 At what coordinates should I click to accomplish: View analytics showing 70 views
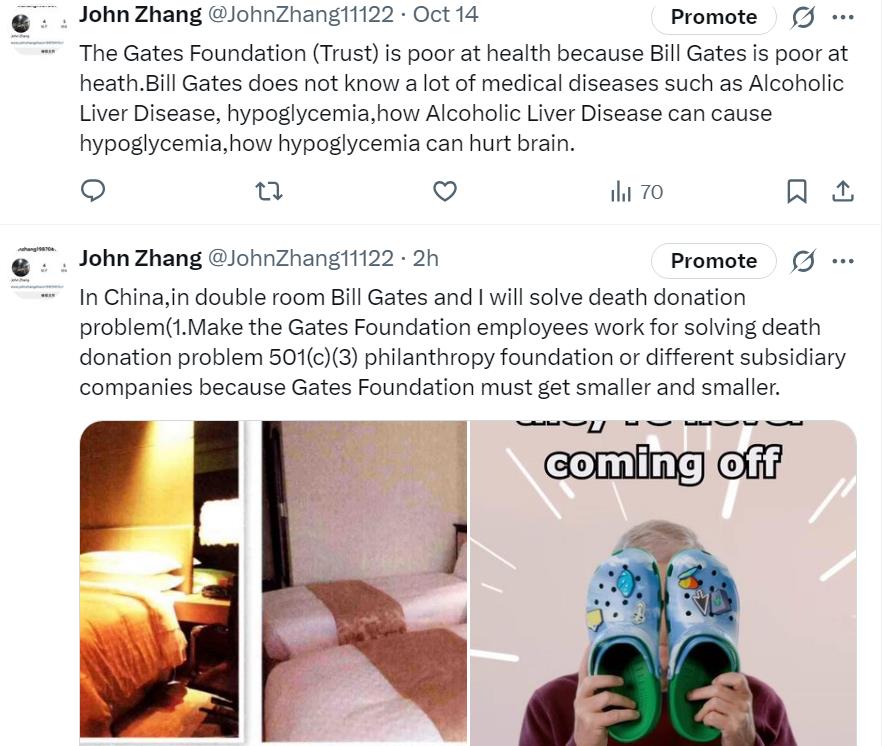coord(637,192)
